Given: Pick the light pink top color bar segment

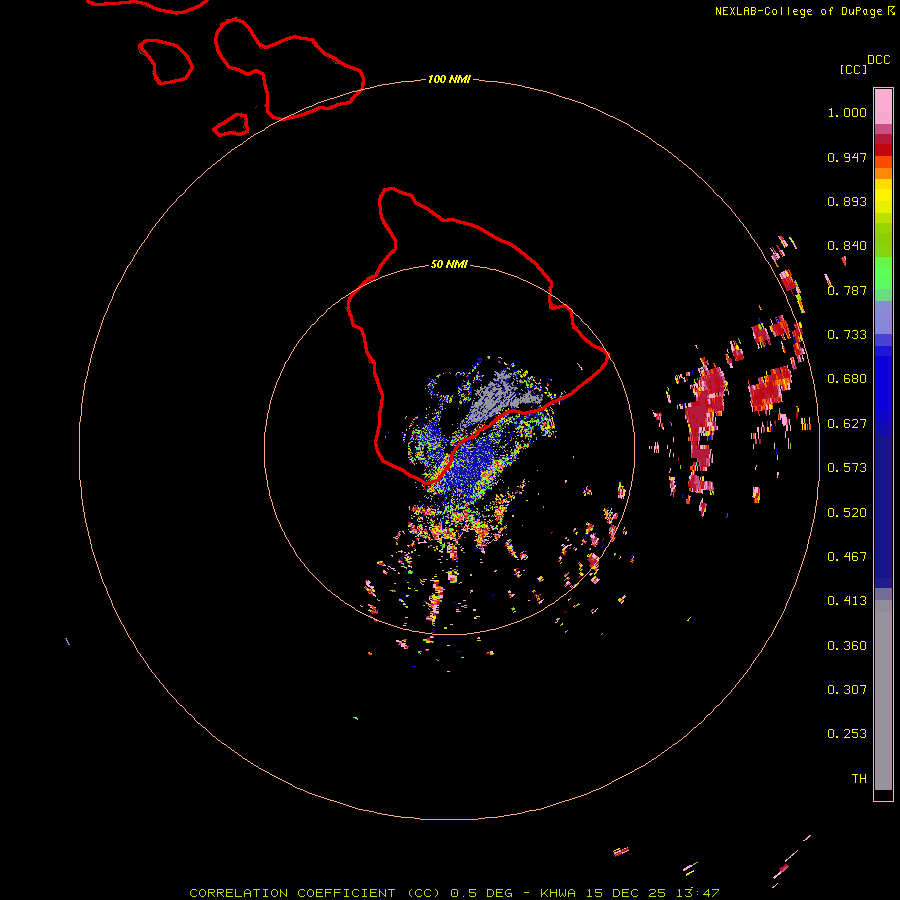Looking at the screenshot, I should pos(883,107).
